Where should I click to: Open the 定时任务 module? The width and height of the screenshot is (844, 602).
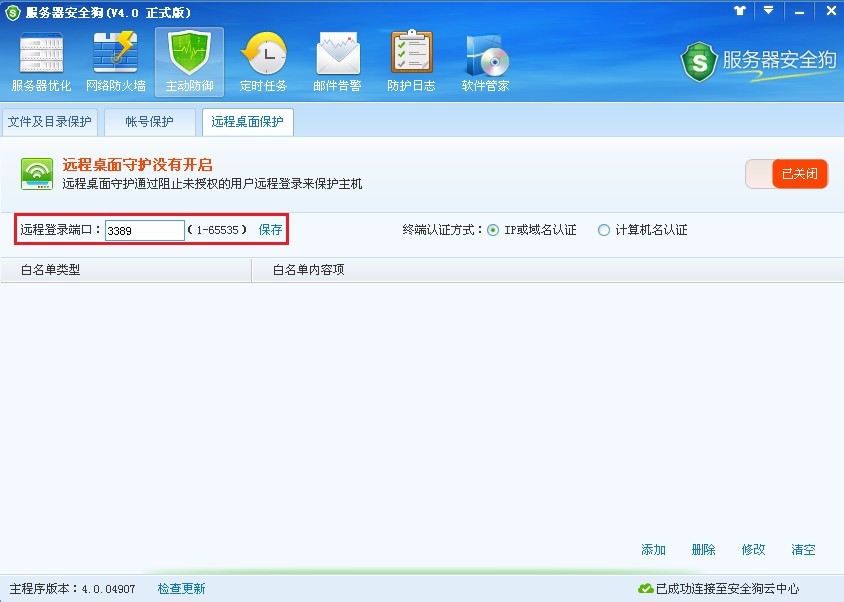[x=264, y=58]
